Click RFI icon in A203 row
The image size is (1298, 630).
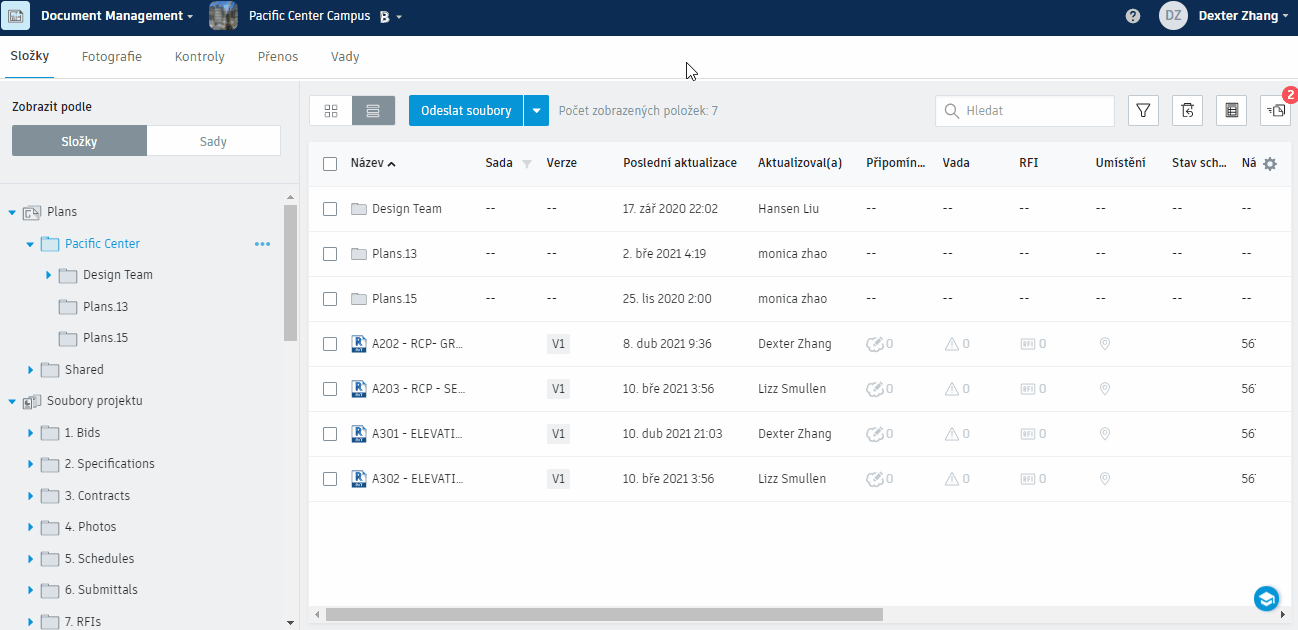pos(1027,389)
